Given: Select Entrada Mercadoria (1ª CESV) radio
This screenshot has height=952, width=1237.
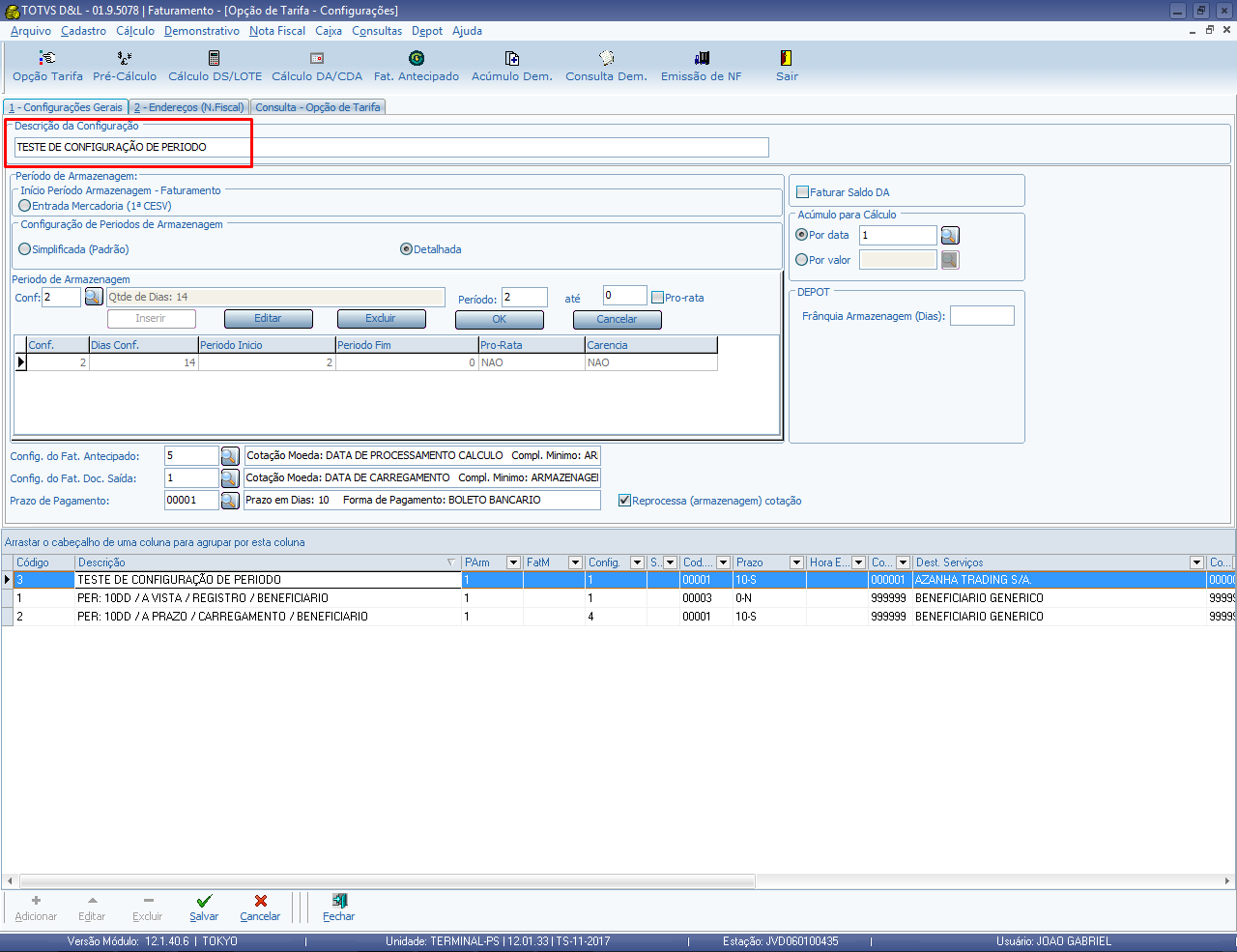Looking at the screenshot, I should coord(25,206).
